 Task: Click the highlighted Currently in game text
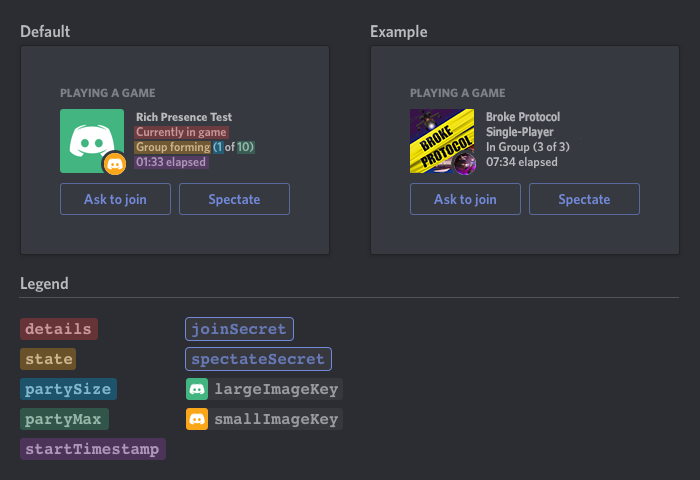click(181, 132)
